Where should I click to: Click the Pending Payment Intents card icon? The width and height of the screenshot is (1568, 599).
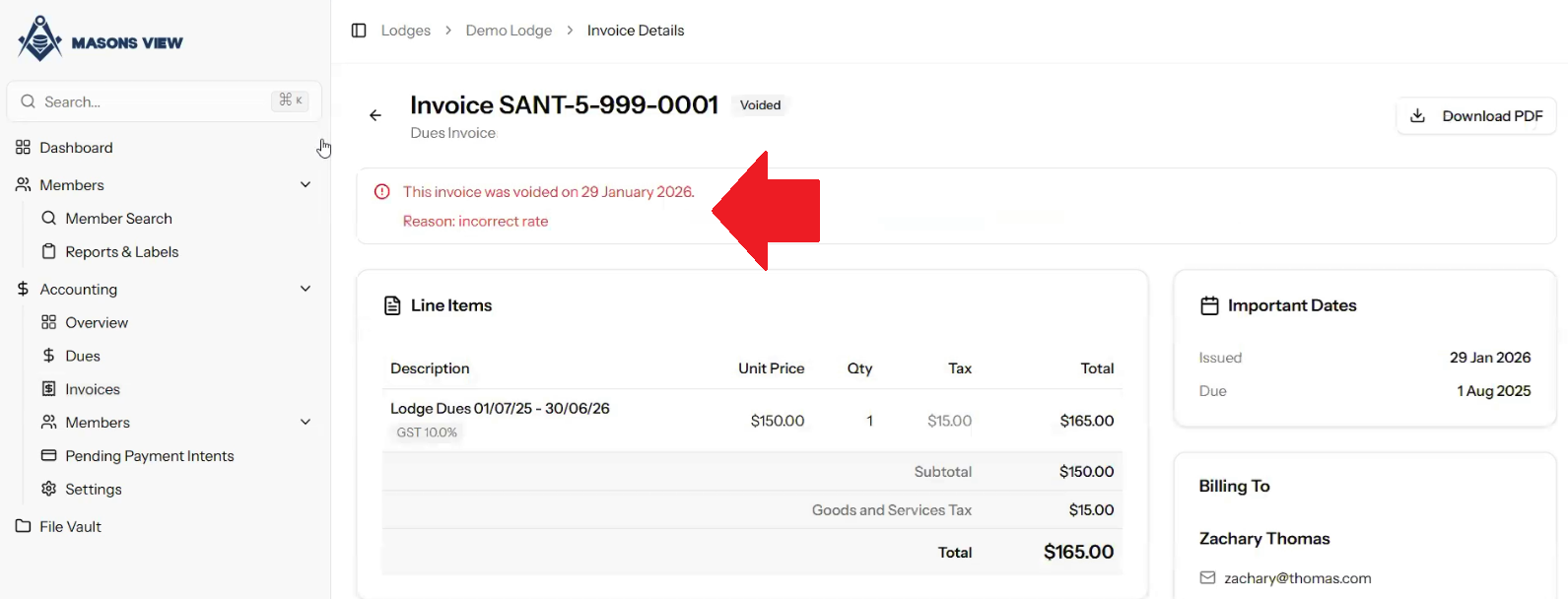pyautogui.click(x=48, y=455)
